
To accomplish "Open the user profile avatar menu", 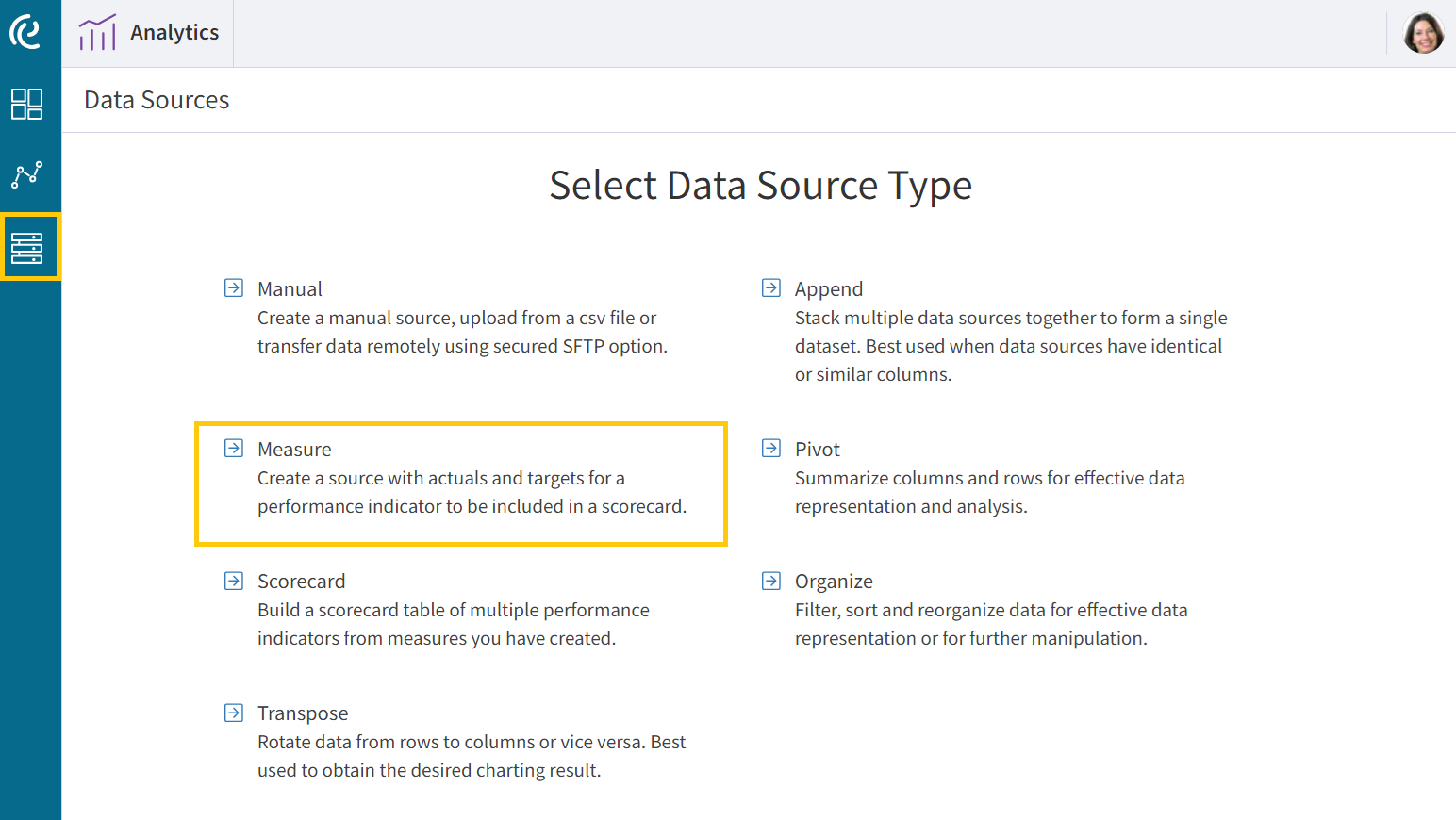I will click(1423, 31).
